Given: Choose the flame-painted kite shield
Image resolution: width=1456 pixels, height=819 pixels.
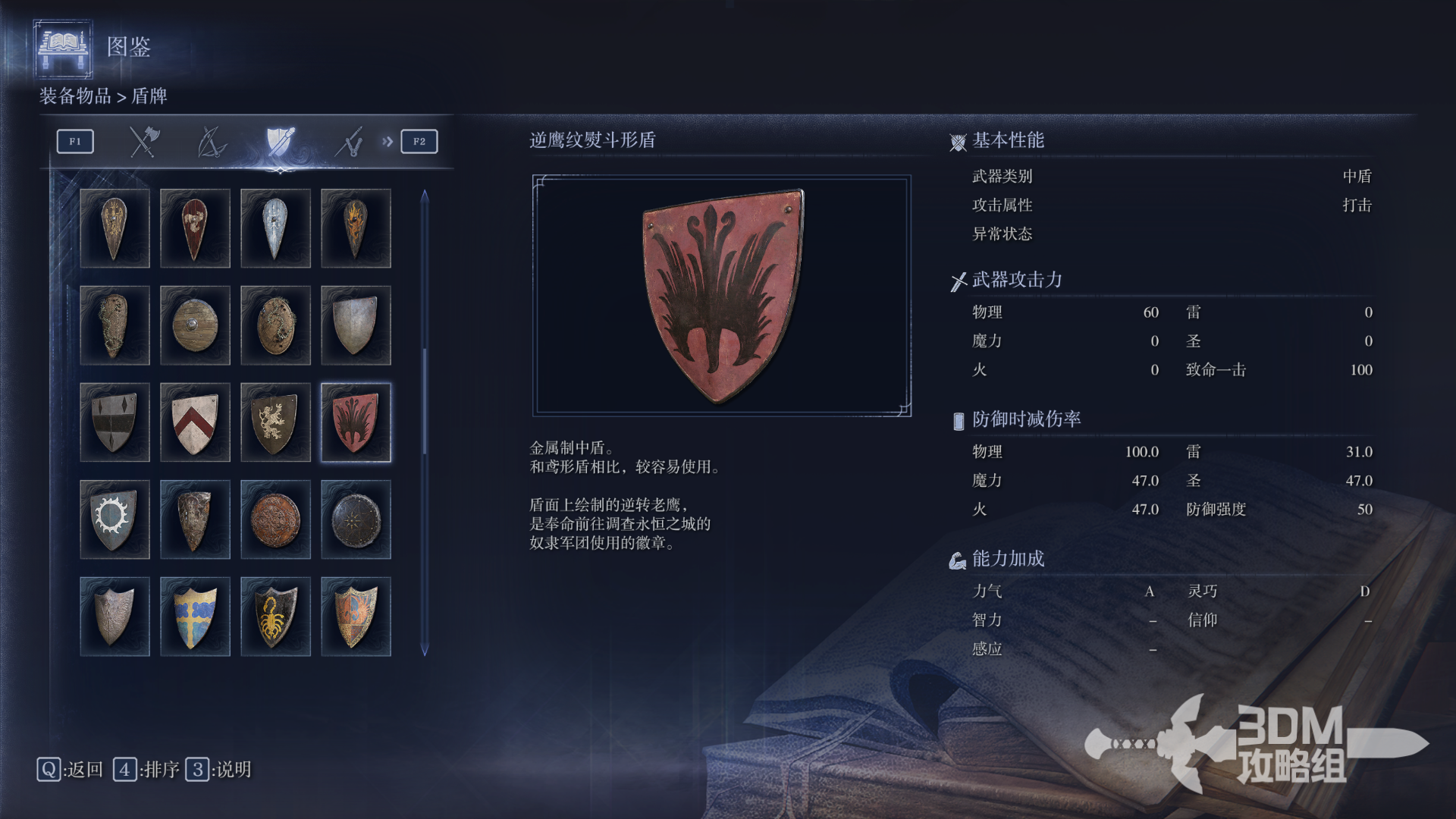Looking at the screenshot, I should coord(356,228).
